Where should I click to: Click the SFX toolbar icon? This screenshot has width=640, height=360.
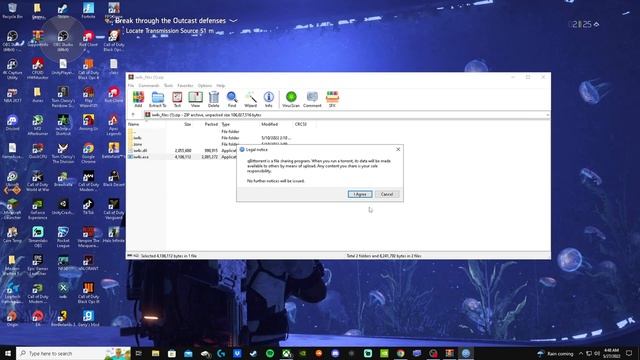coord(332,99)
